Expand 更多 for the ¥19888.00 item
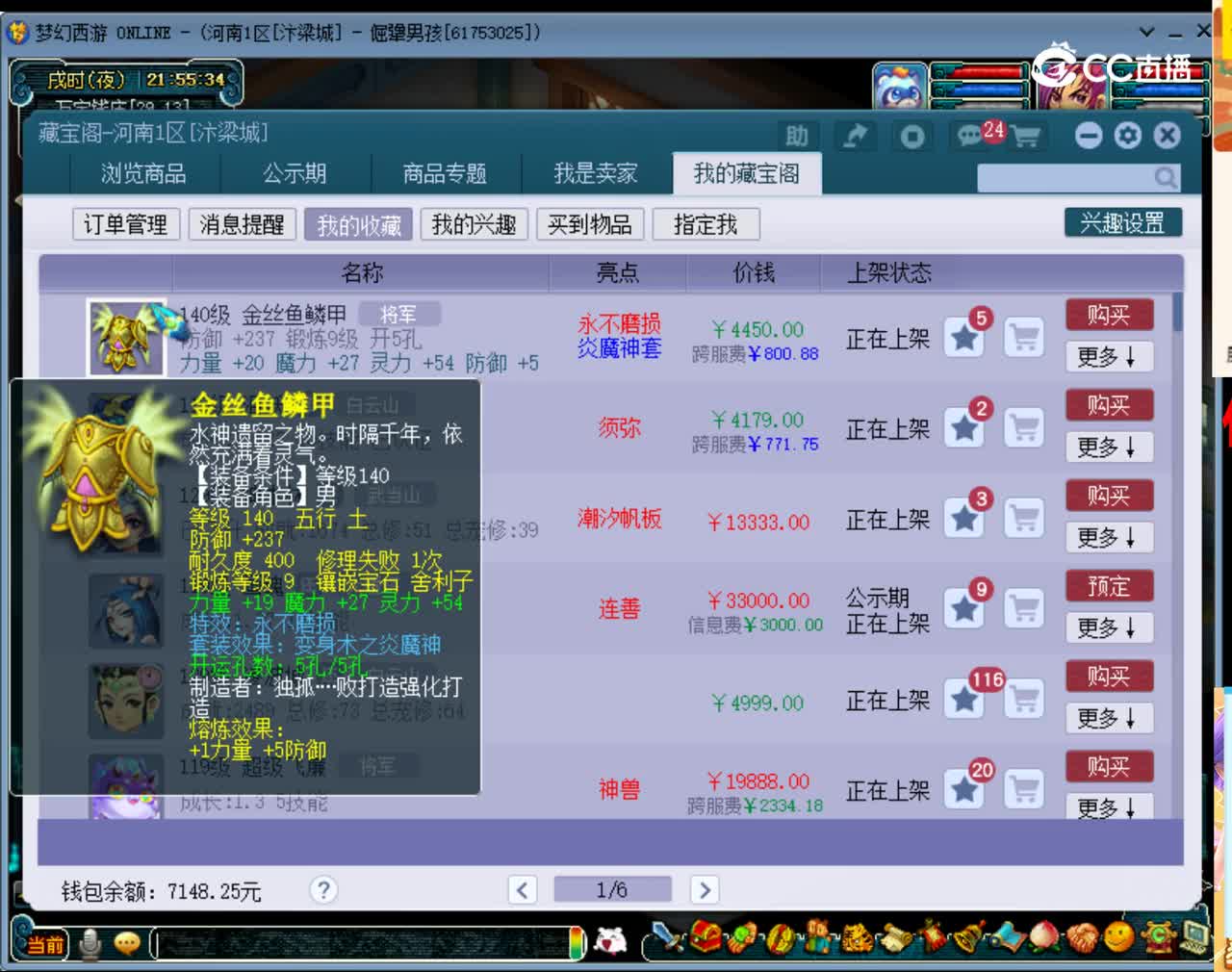1232x972 pixels. click(1109, 808)
